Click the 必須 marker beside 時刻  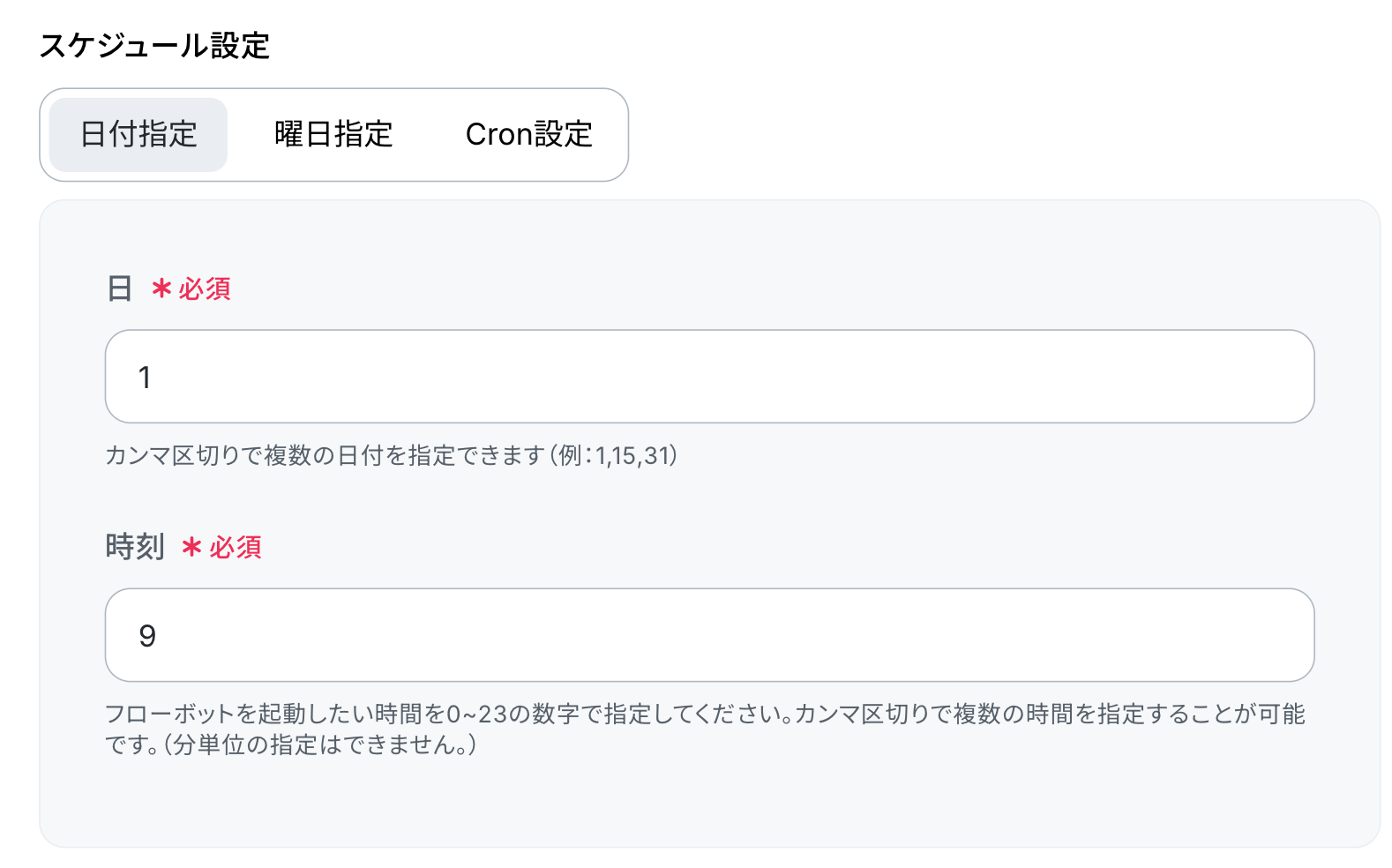pos(236,547)
